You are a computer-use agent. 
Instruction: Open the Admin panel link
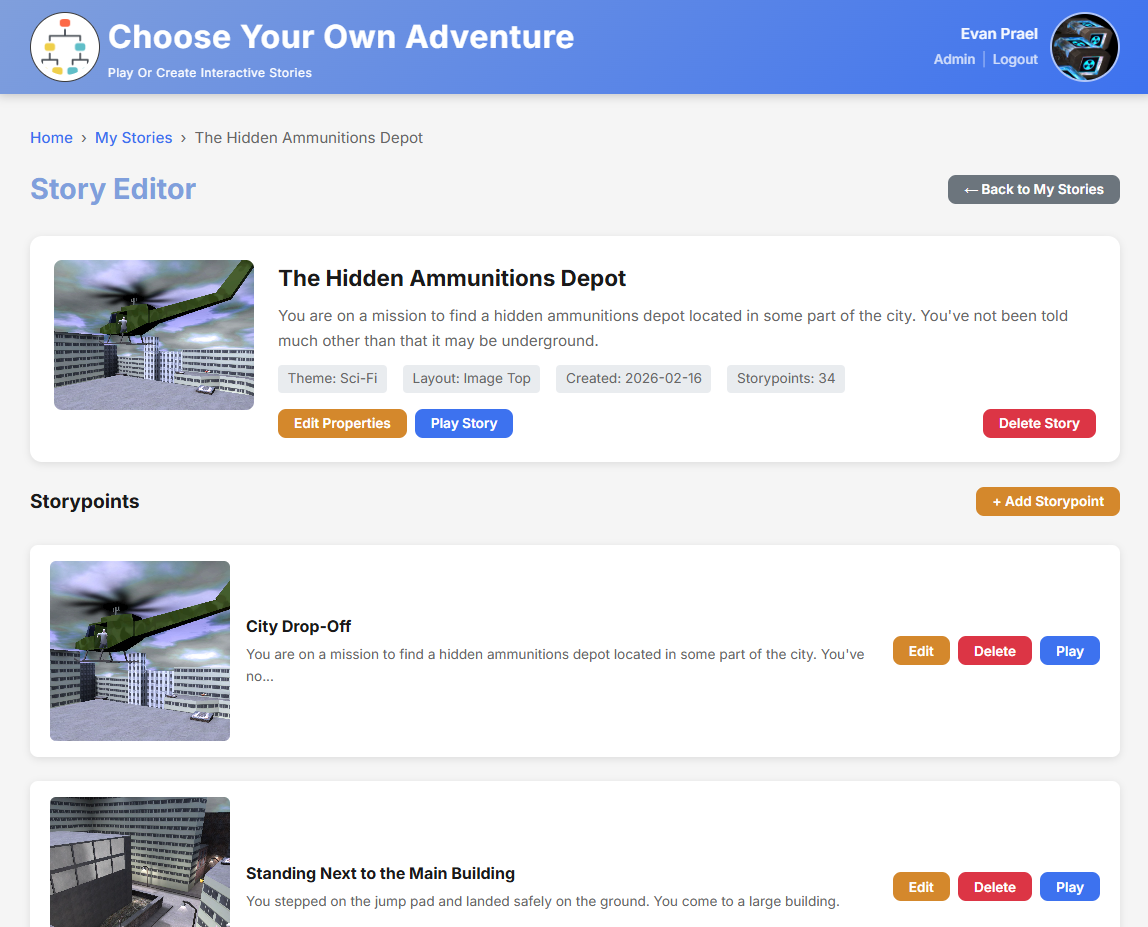pos(954,59)
